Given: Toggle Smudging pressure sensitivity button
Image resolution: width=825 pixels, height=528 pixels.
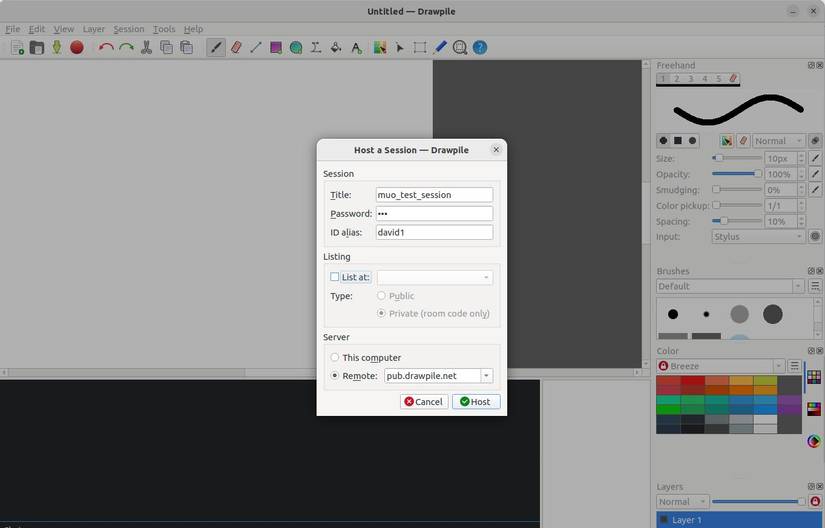Looking at the screenshot, I should point(815,189).
